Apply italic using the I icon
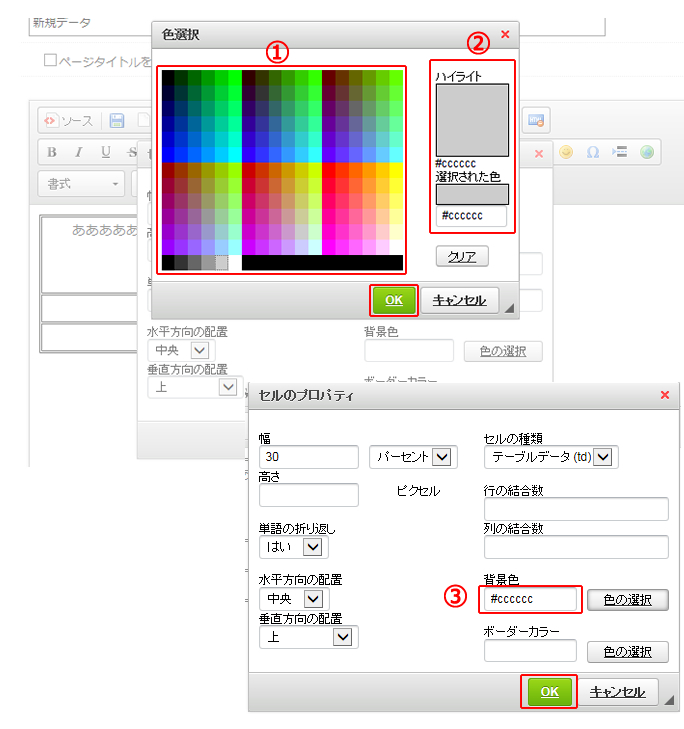Screen dimensions: 684x729 click(x=78, y=152)
